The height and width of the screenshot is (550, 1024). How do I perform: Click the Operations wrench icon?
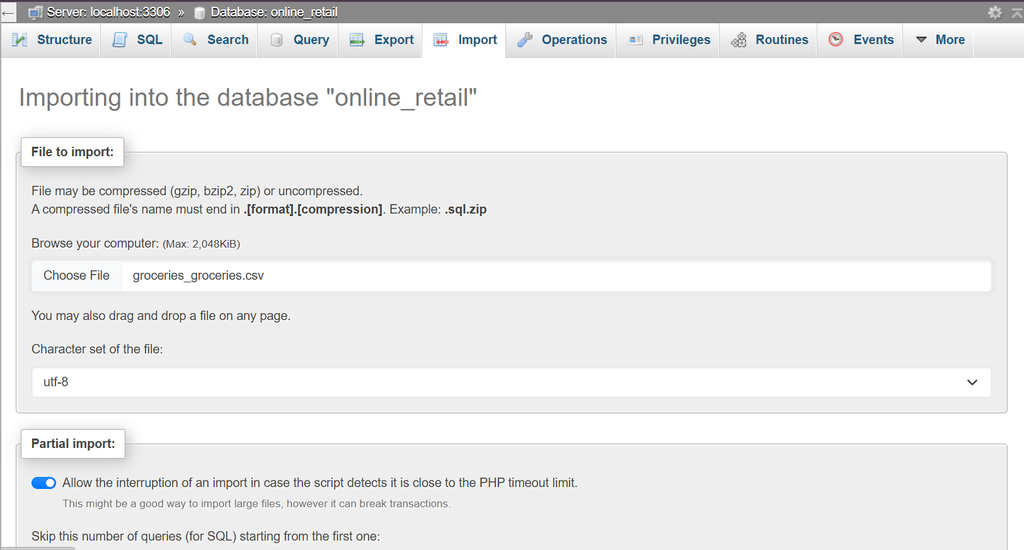(x=524, y=40)
